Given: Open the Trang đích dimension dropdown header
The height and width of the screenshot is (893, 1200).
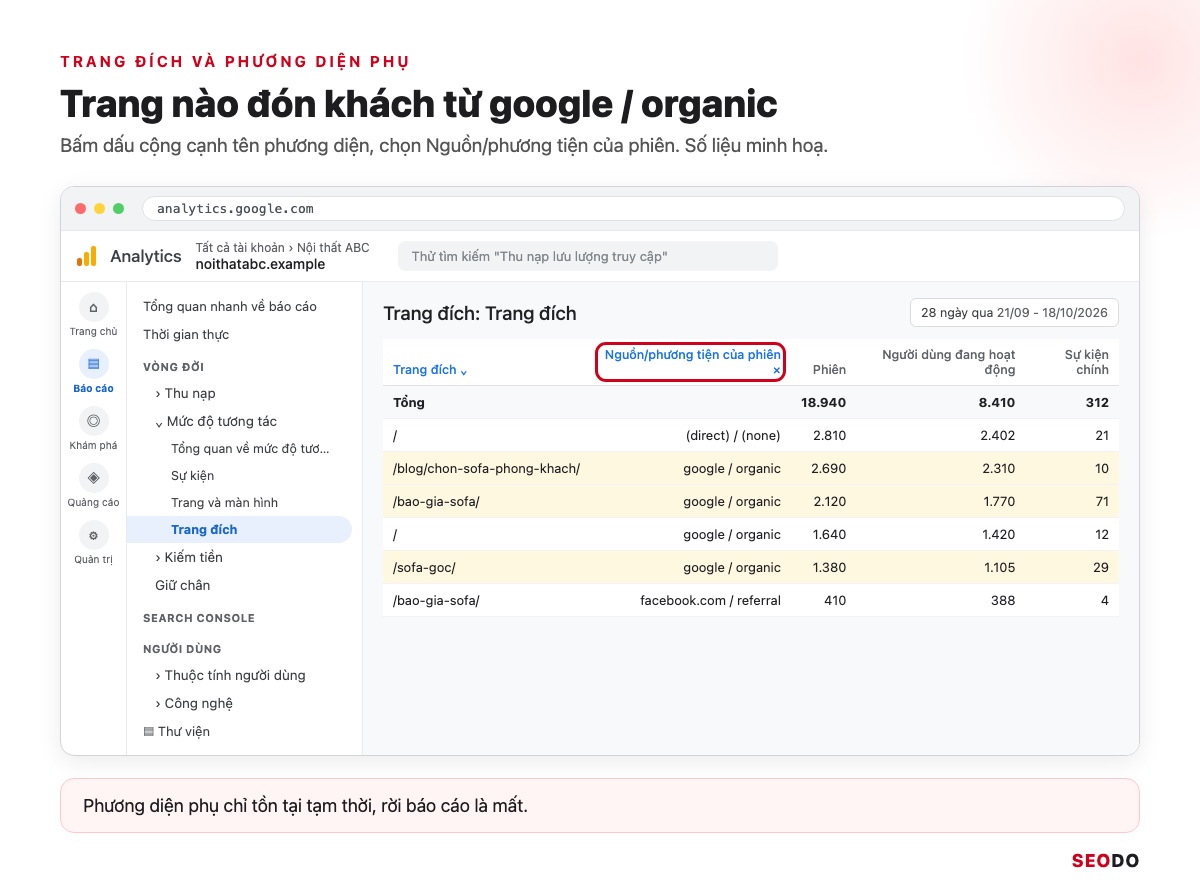Looking at the screenshot, I should point(430,370).
